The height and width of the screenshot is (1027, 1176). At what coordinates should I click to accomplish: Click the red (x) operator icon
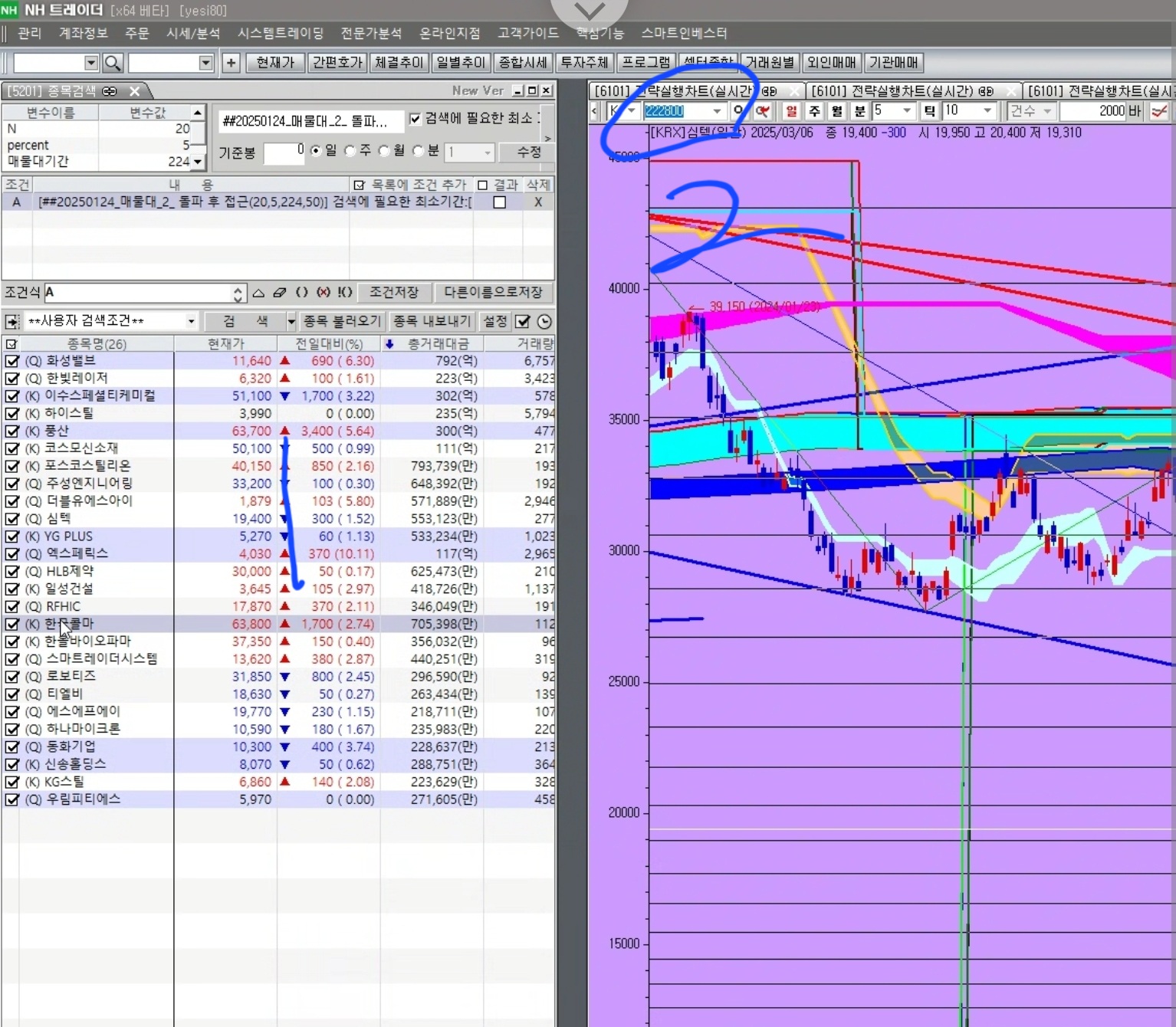pos(323,293)
